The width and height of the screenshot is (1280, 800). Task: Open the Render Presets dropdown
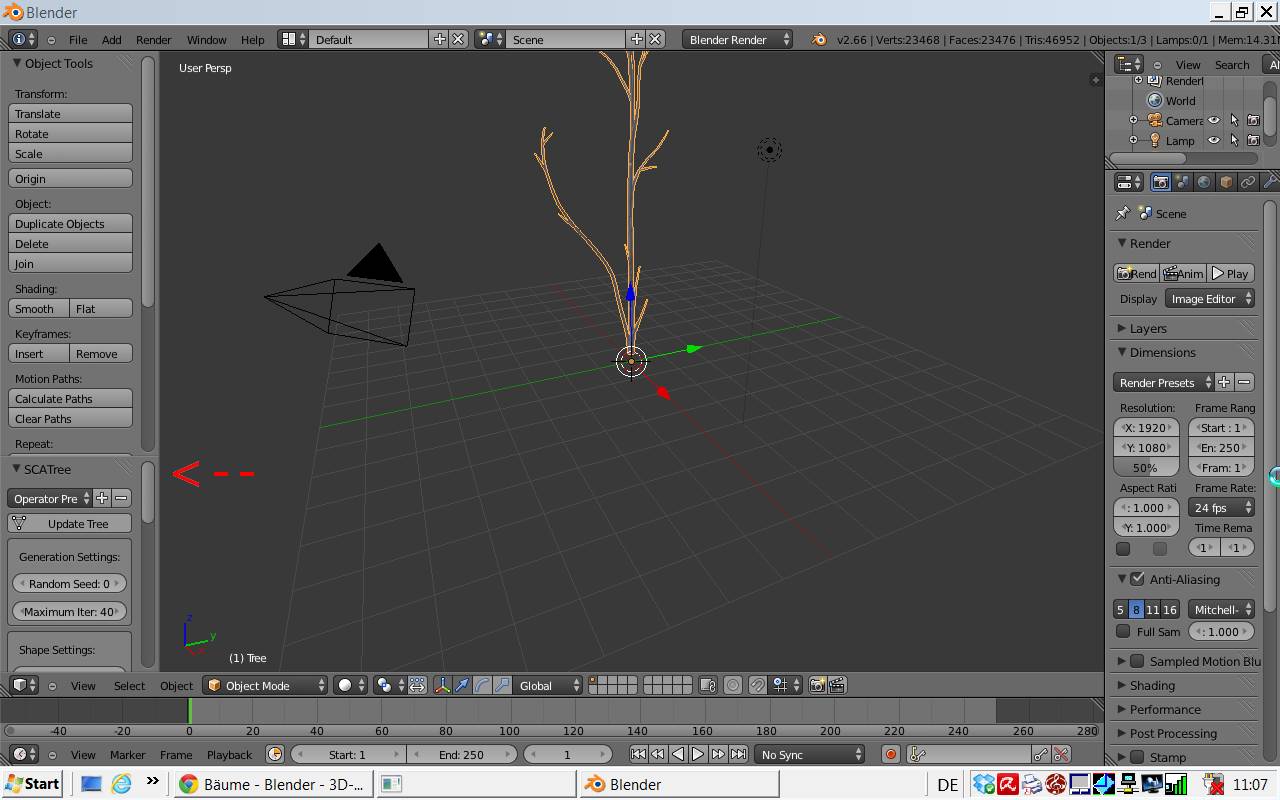[1163, 382]
